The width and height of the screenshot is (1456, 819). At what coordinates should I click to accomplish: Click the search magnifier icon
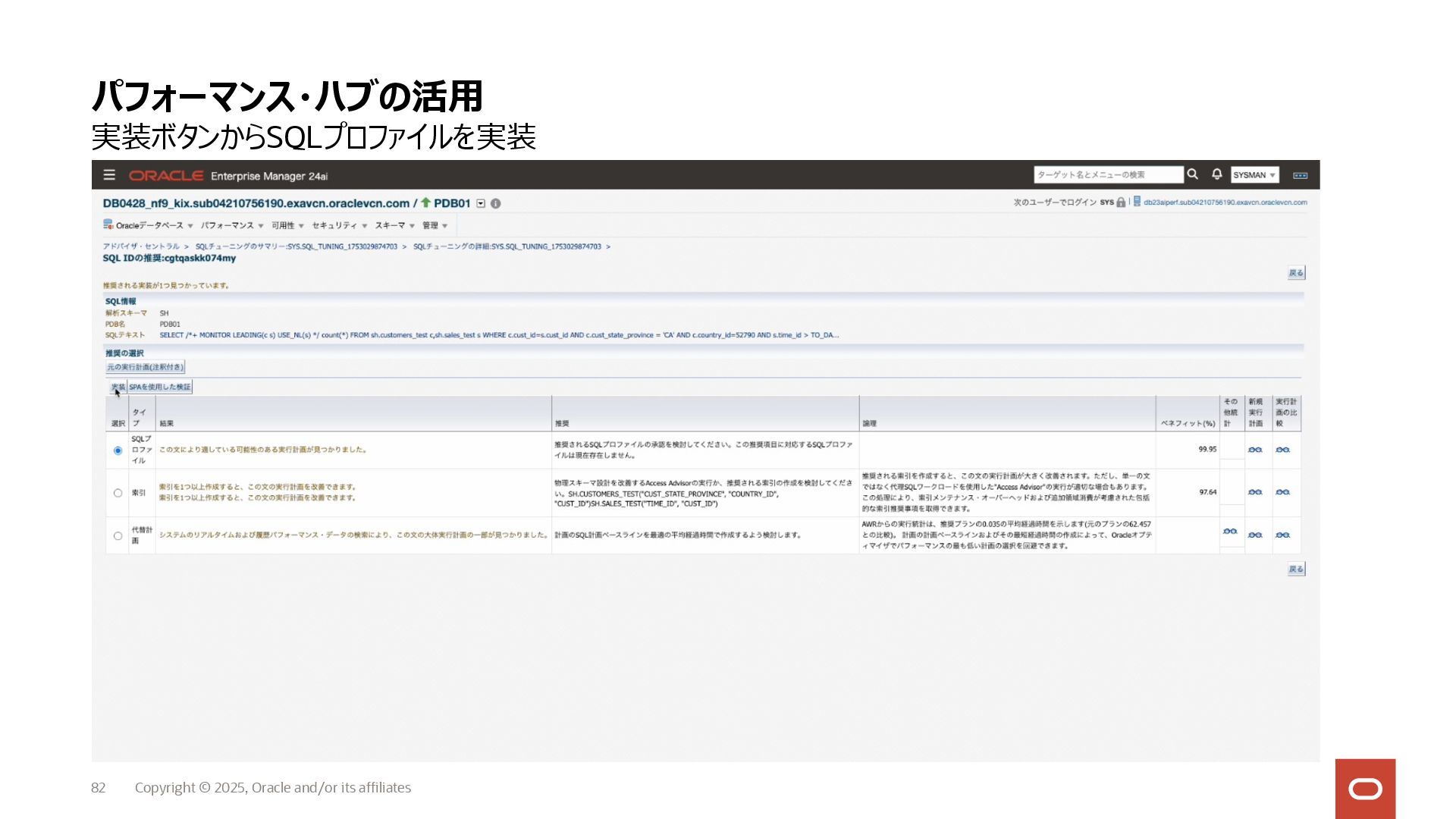tap(1192, 174)
